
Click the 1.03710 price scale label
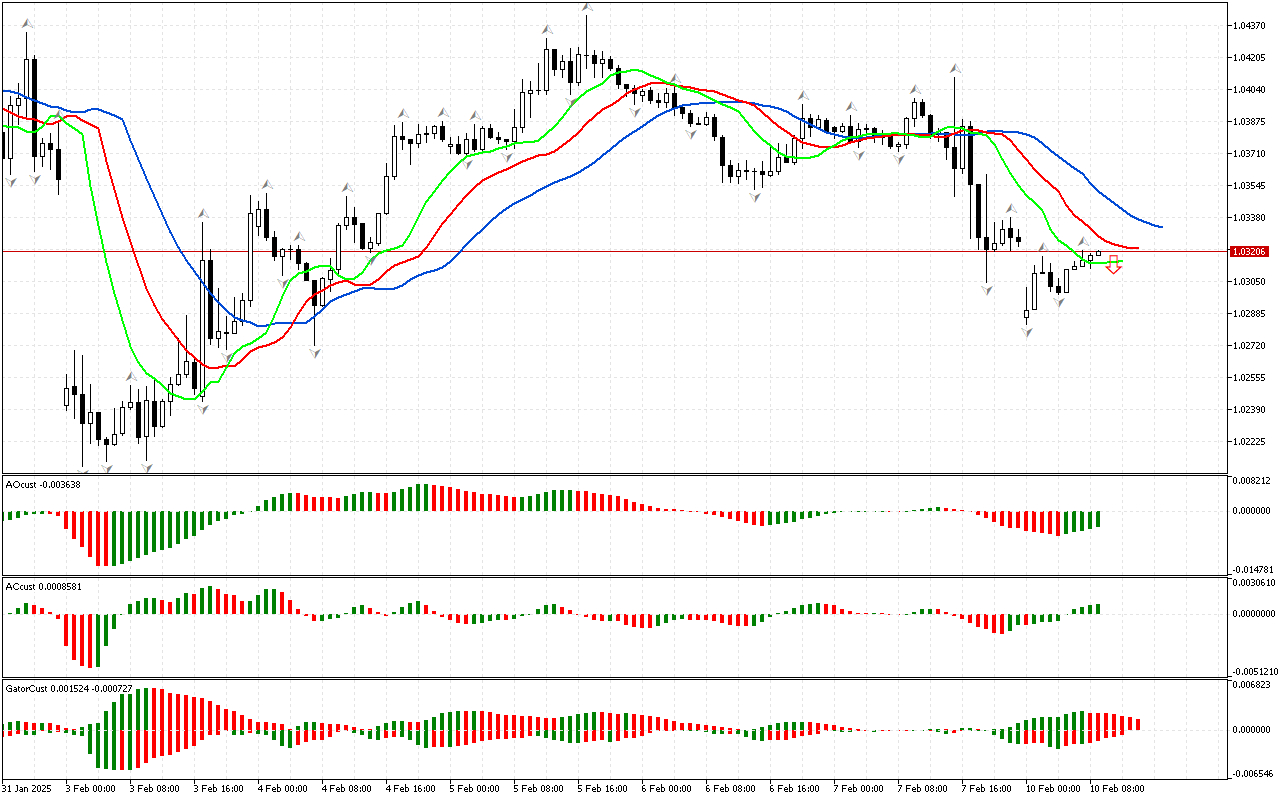1251,153
